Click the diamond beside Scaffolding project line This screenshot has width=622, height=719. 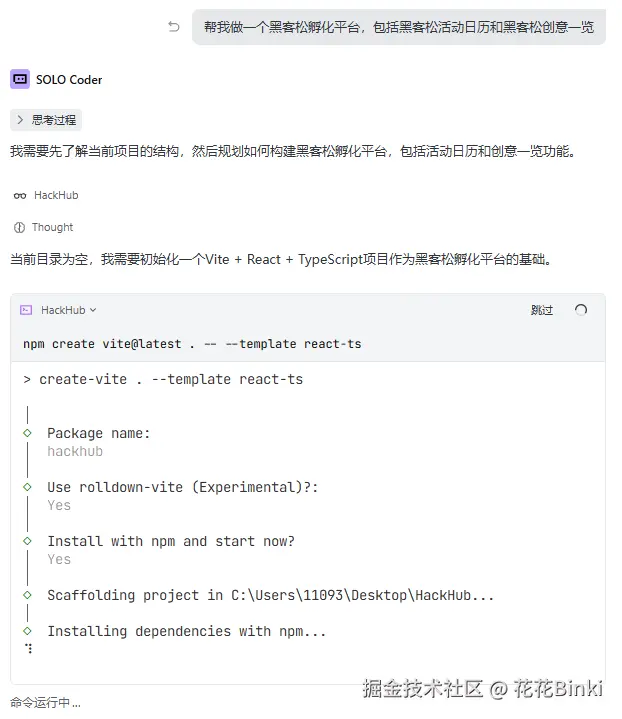(28, 595)
